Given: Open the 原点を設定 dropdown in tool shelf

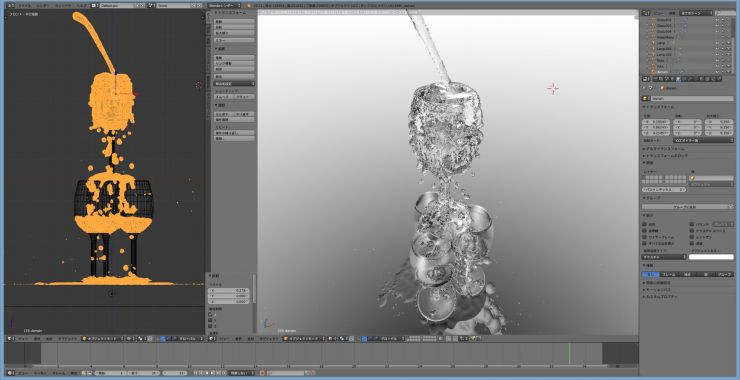Looking at the screenshot, I should coord(235,83).
